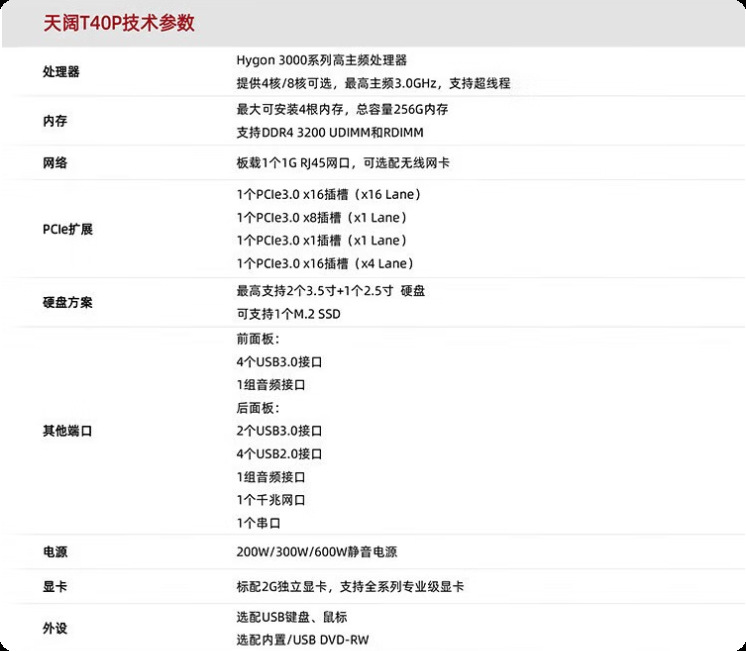Image resolution: width=746 pixels, height=651 pixels.
Task: Click 选配USB键盘、鼠标
Action: [x=292, y=617]
